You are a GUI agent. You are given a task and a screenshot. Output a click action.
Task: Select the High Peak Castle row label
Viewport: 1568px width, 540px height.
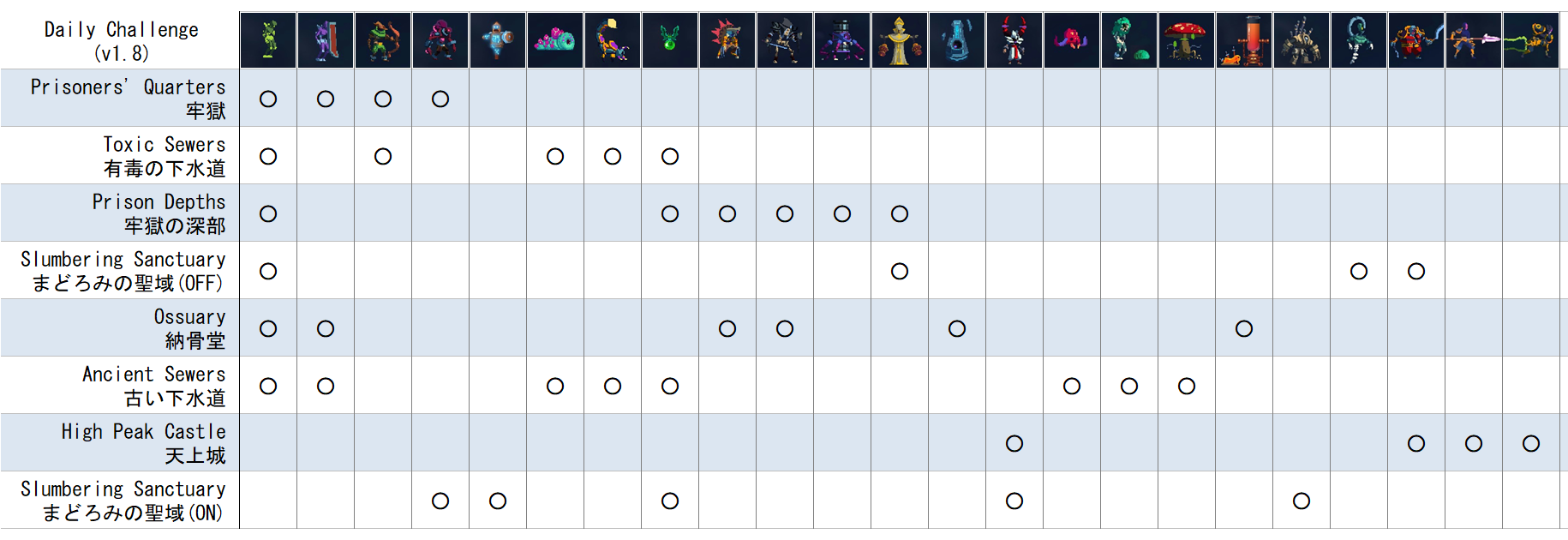coord(144,443)
